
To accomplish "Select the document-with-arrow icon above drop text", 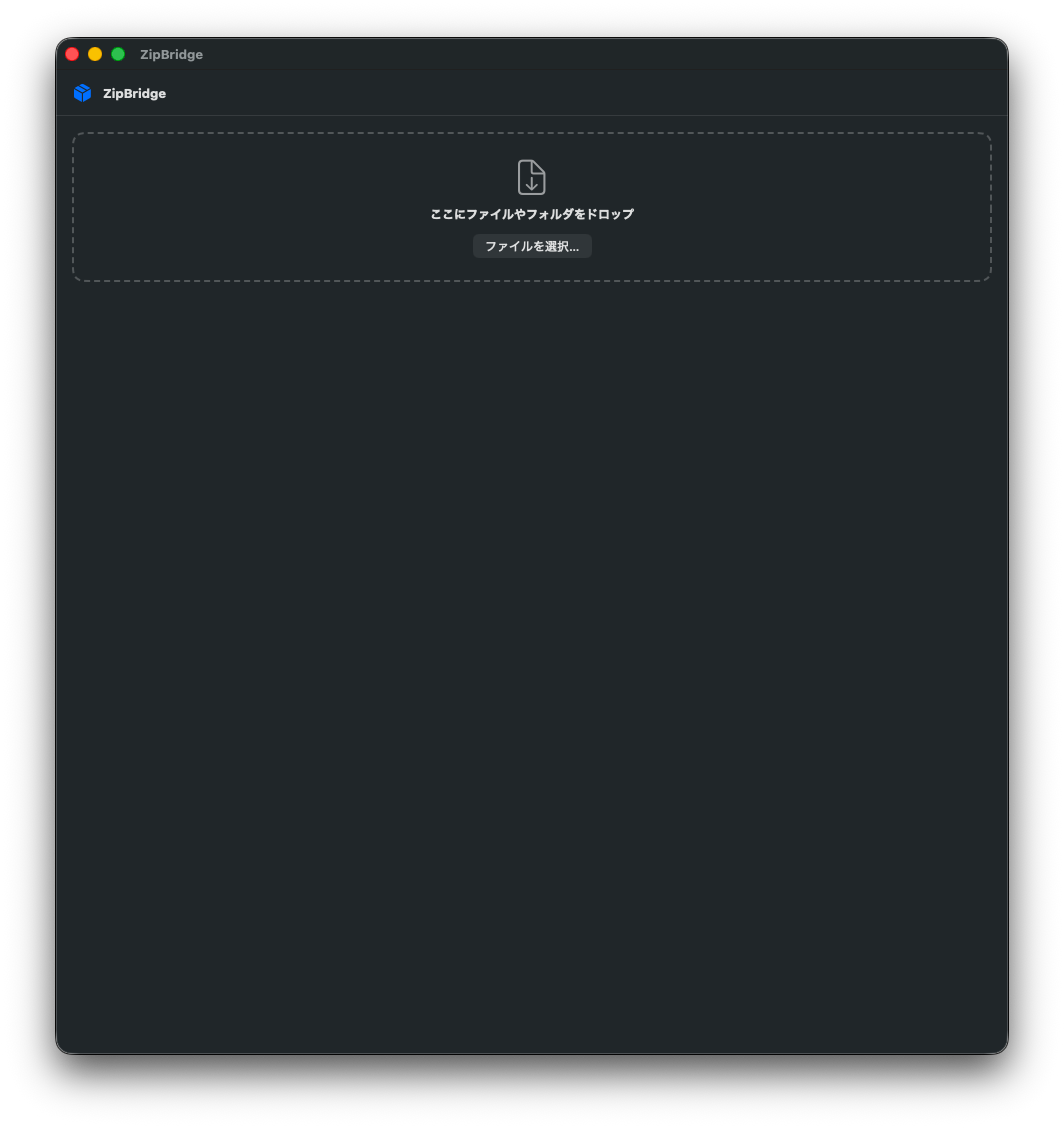I will pos(532,177).
